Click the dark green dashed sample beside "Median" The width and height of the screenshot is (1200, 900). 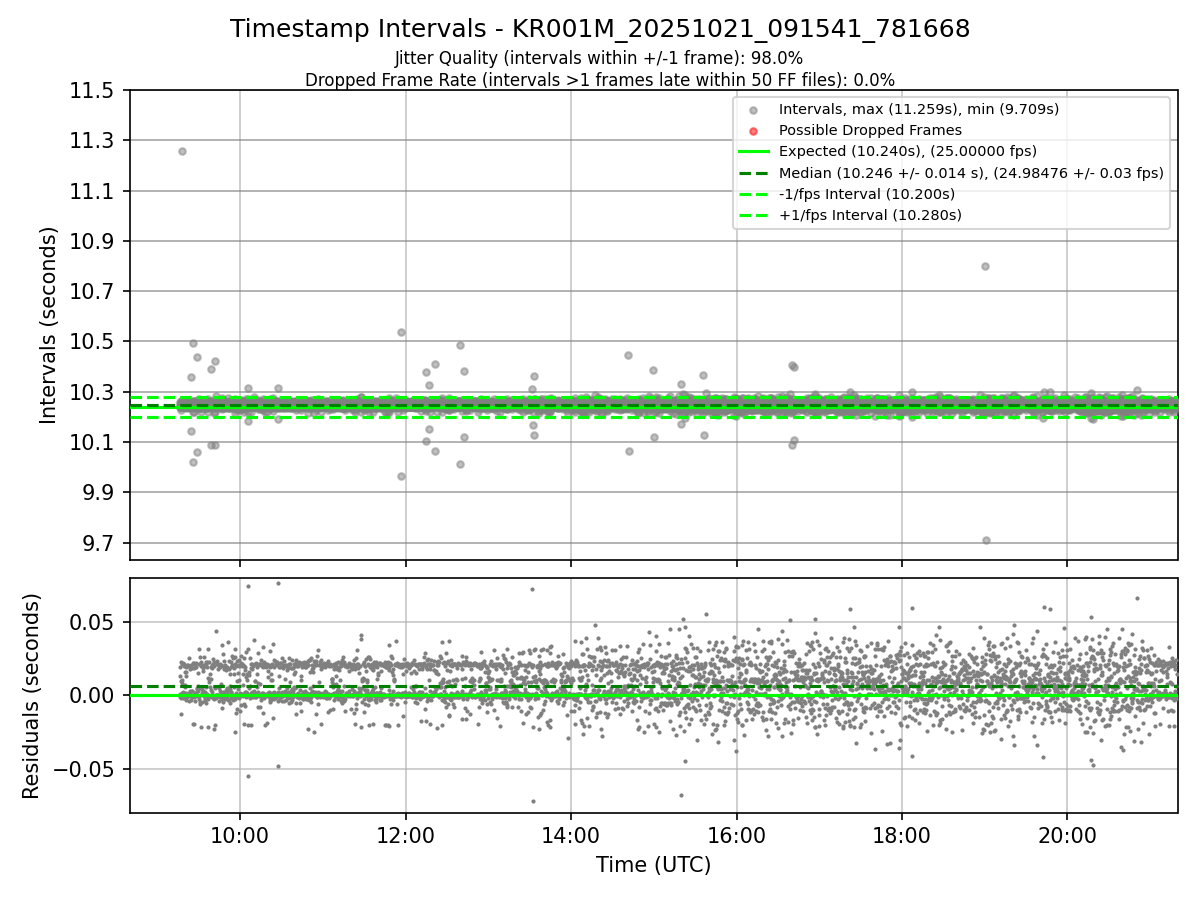[752, 172]
